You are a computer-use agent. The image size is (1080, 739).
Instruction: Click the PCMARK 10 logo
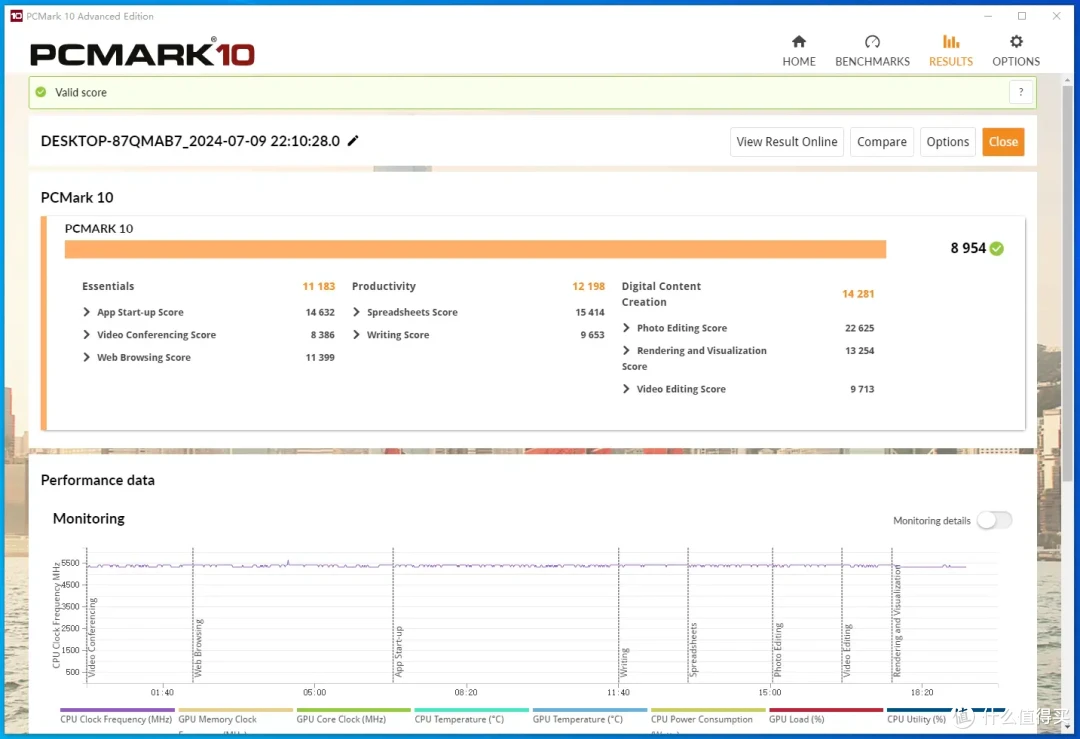pos(143,52)
